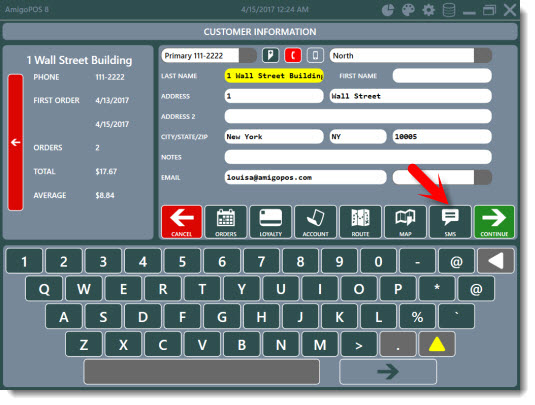Tap the backspace key on keyboard
The width and height of the screenshot is (535, 405).
pyautogui.click(x=495, y=261)
